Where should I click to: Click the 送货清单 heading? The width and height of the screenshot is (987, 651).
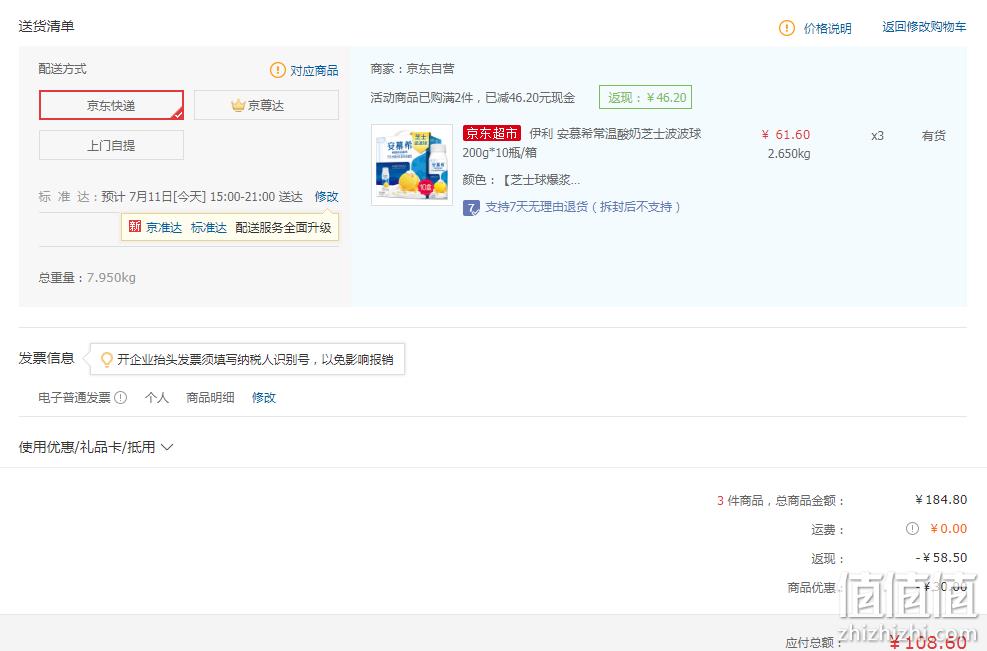click(47, 26)
